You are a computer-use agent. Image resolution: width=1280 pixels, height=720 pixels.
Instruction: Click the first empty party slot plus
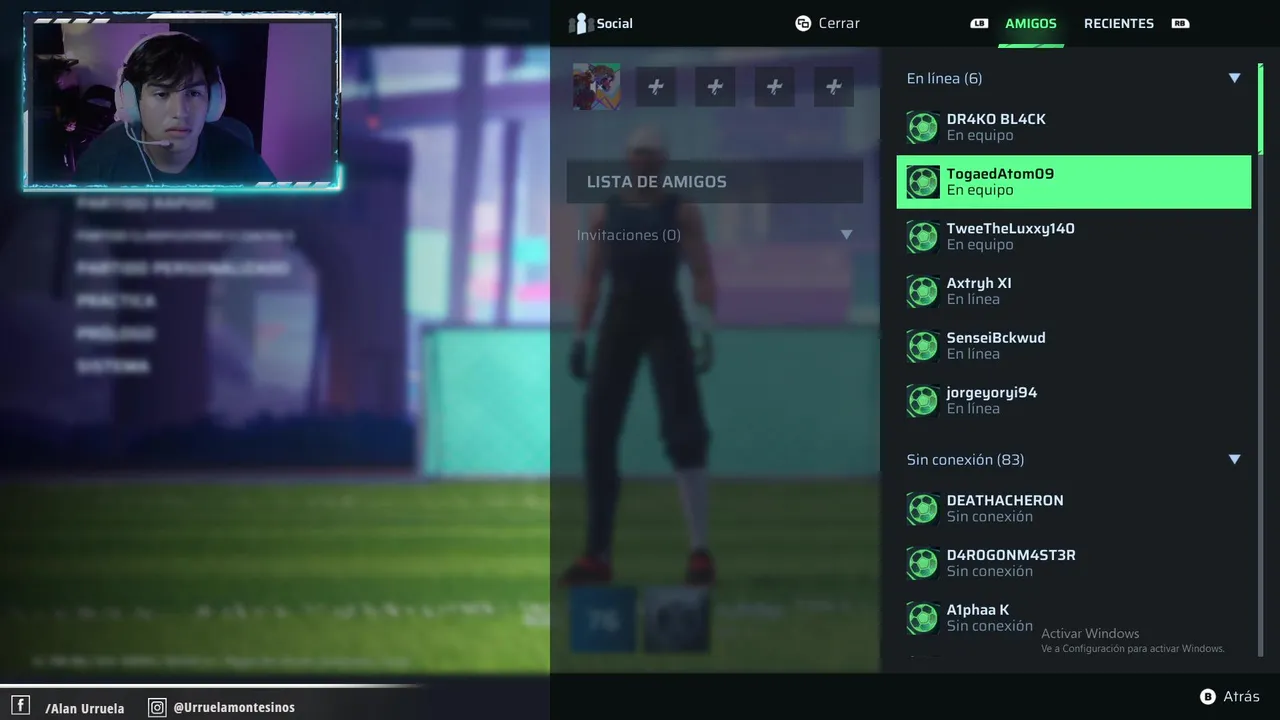click(655, 87)
